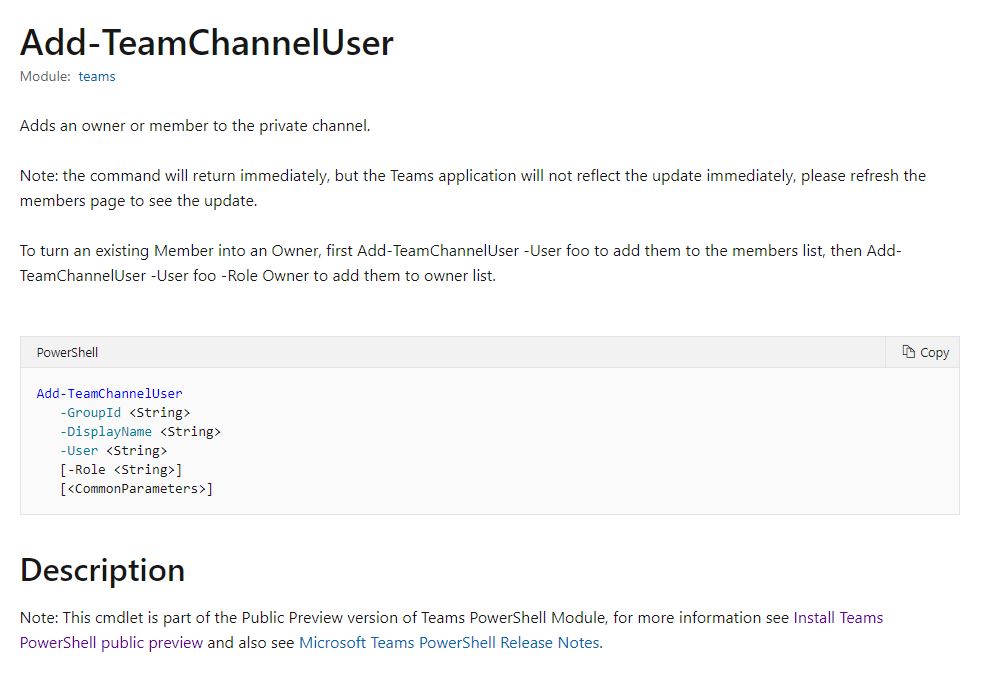Click the [-Role <String>] line in code

click(121, 470)
